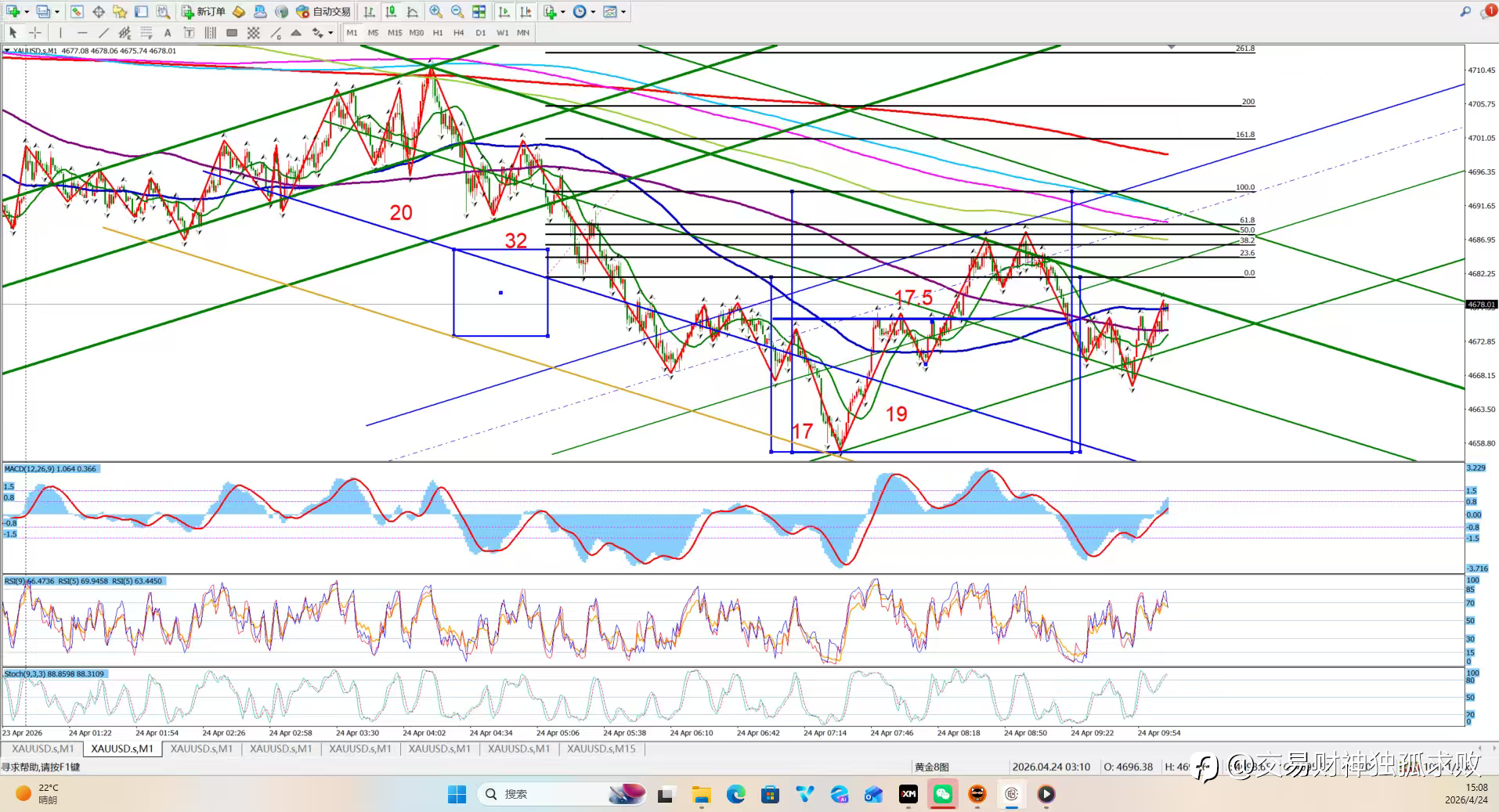This screenshot has width=1499, height=812.
Task: Zoom out of the chart
Action: [x=457, y=12]
